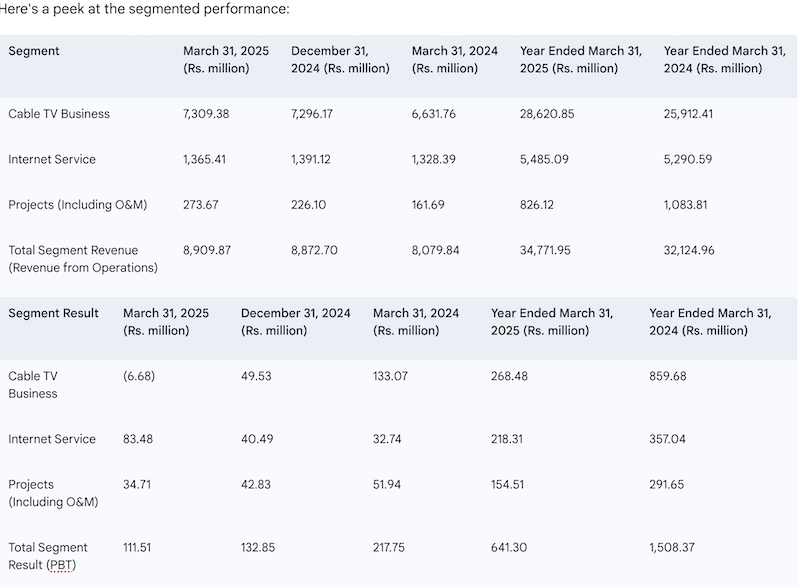800x587 pixels.
Task: Select Total Segment Result value 1,508.37
Action: 672,547
